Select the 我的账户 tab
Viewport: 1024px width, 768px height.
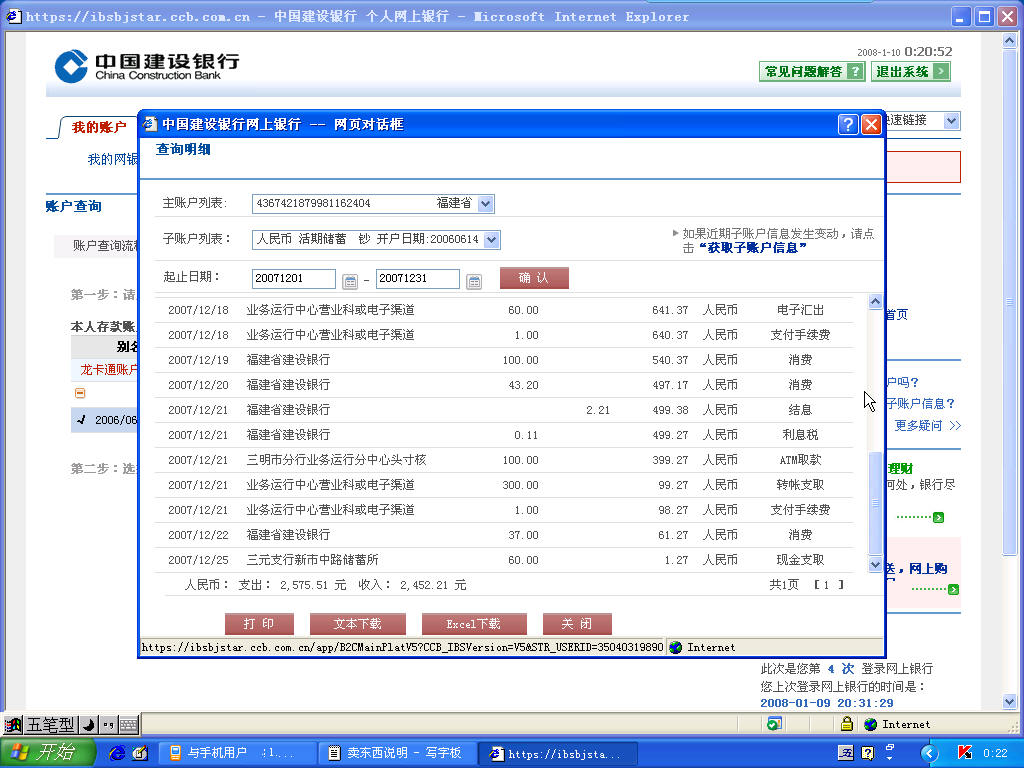tap(99, 127)
